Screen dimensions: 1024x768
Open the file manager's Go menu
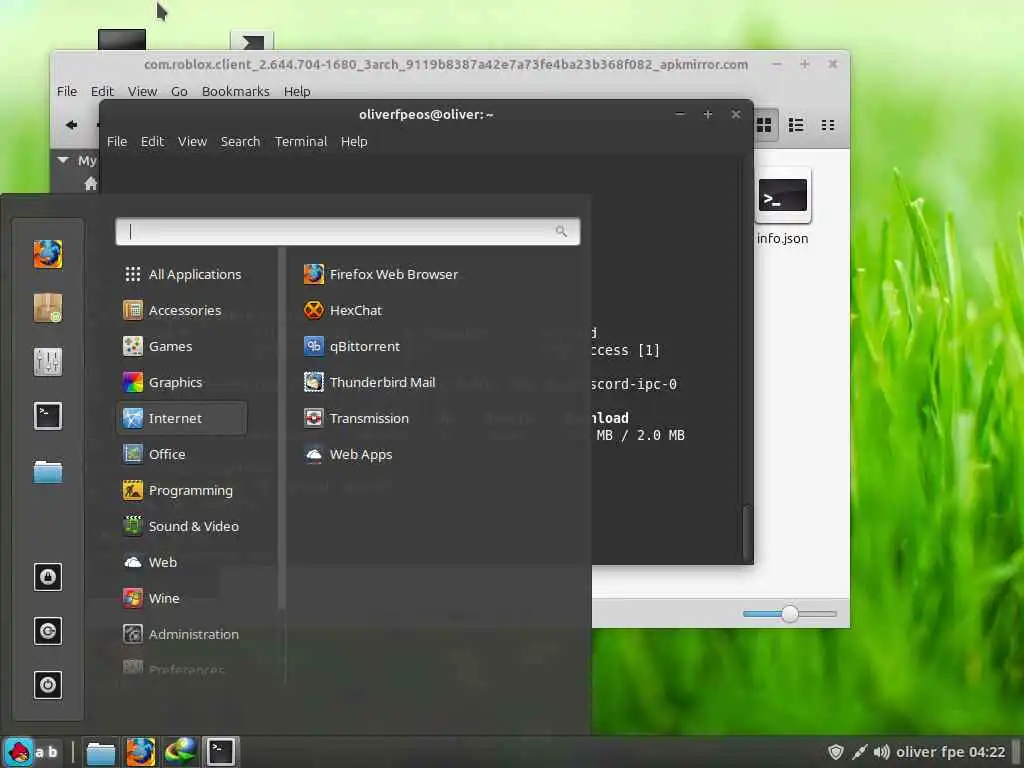click(x=179, y=91)
